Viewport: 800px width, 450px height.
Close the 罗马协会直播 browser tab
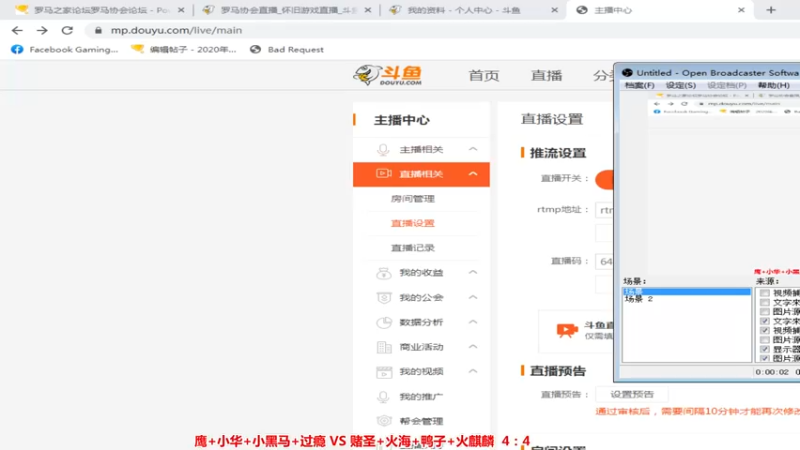point(368,10)
